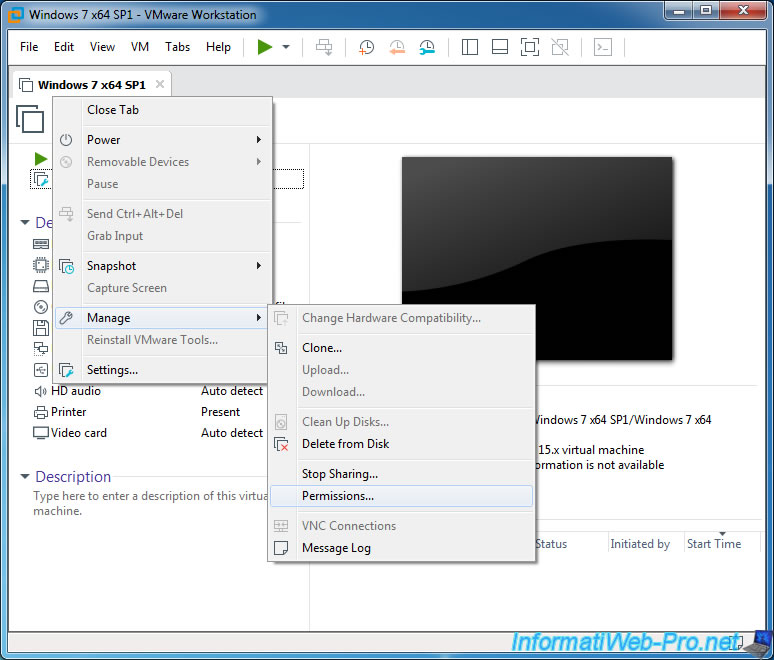Open Snapshot Manager toolbar icon

click(x=427, y=47)
